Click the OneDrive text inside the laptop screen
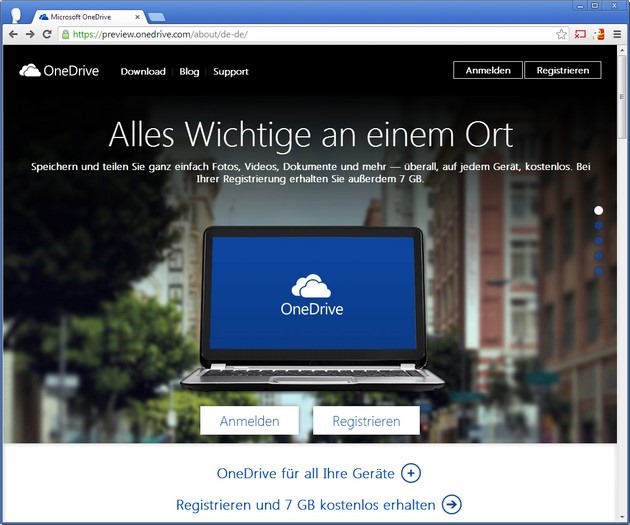Image resolution: width=630 pixels, height=525 pixels. [312, 309]
